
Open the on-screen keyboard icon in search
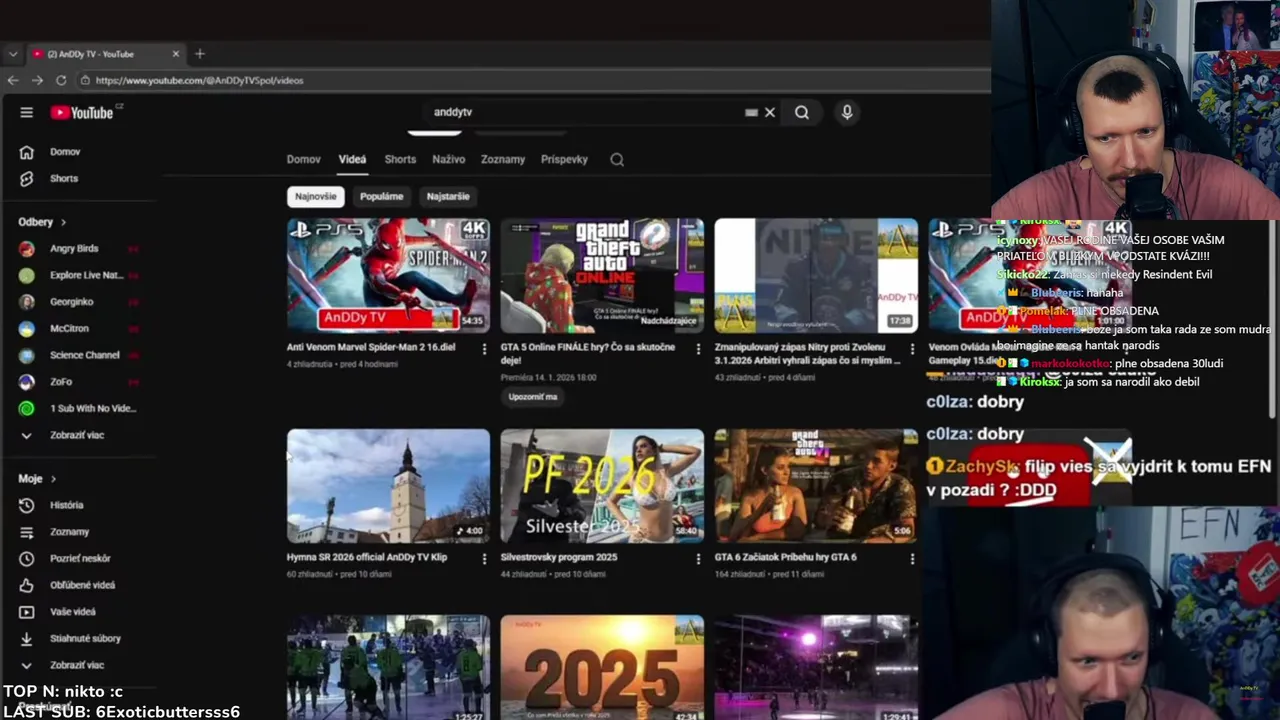[x=751, y=113]
